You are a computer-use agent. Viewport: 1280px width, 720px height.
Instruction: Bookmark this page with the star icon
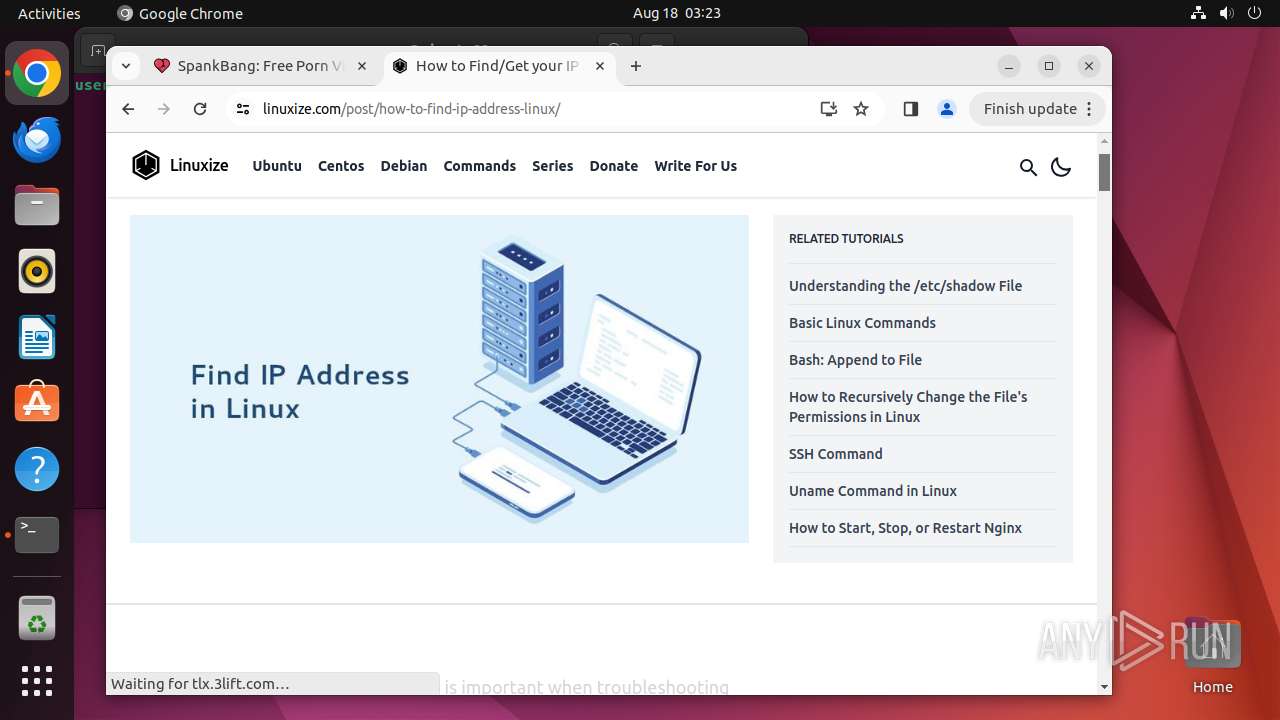(x=861, y=109)
